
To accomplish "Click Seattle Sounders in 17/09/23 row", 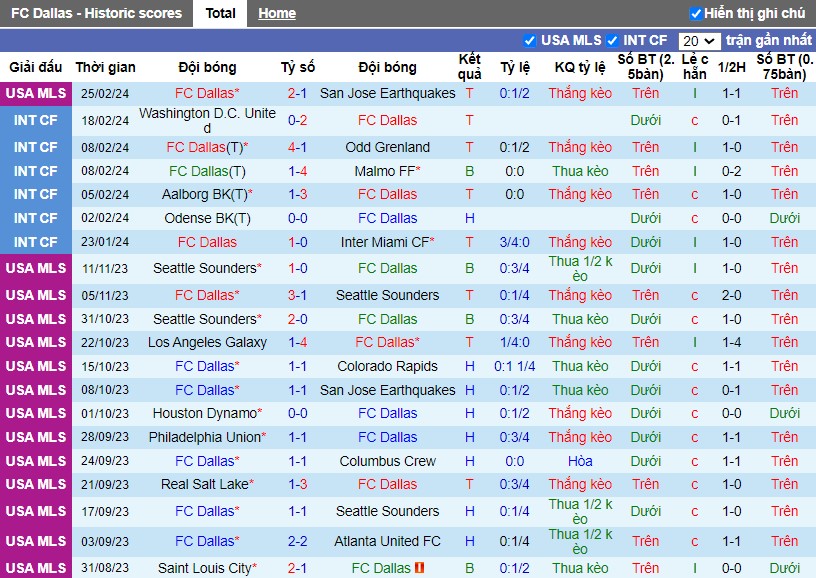I will 387,511.
